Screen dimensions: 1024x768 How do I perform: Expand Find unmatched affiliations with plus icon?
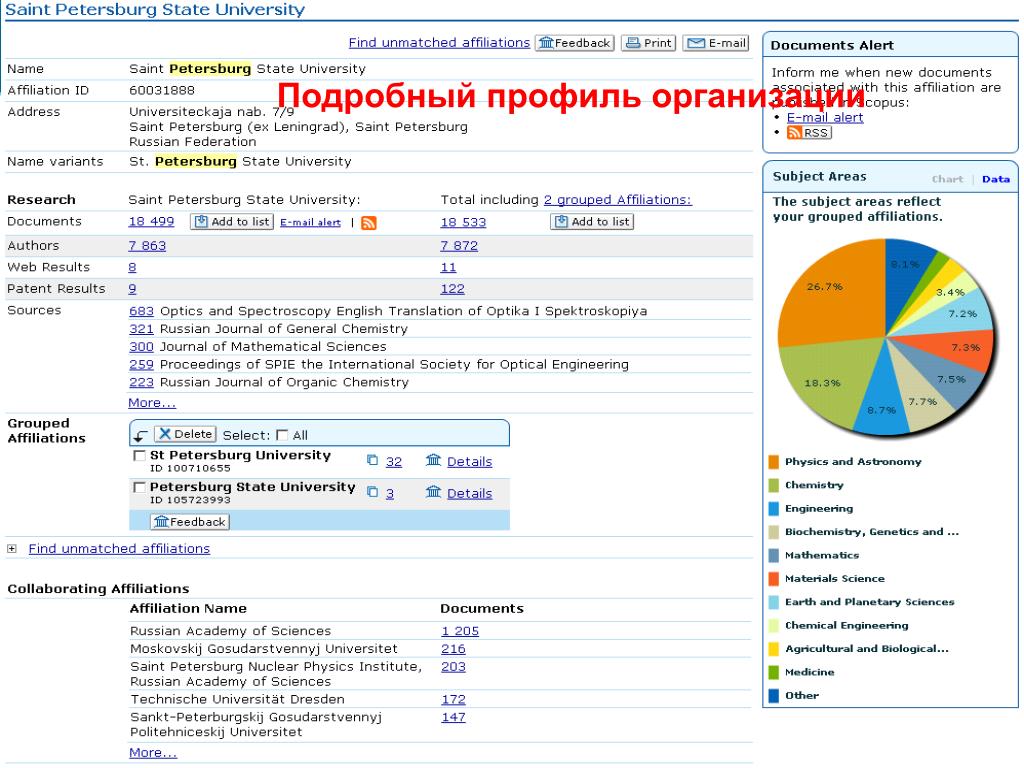click(12, 549)
